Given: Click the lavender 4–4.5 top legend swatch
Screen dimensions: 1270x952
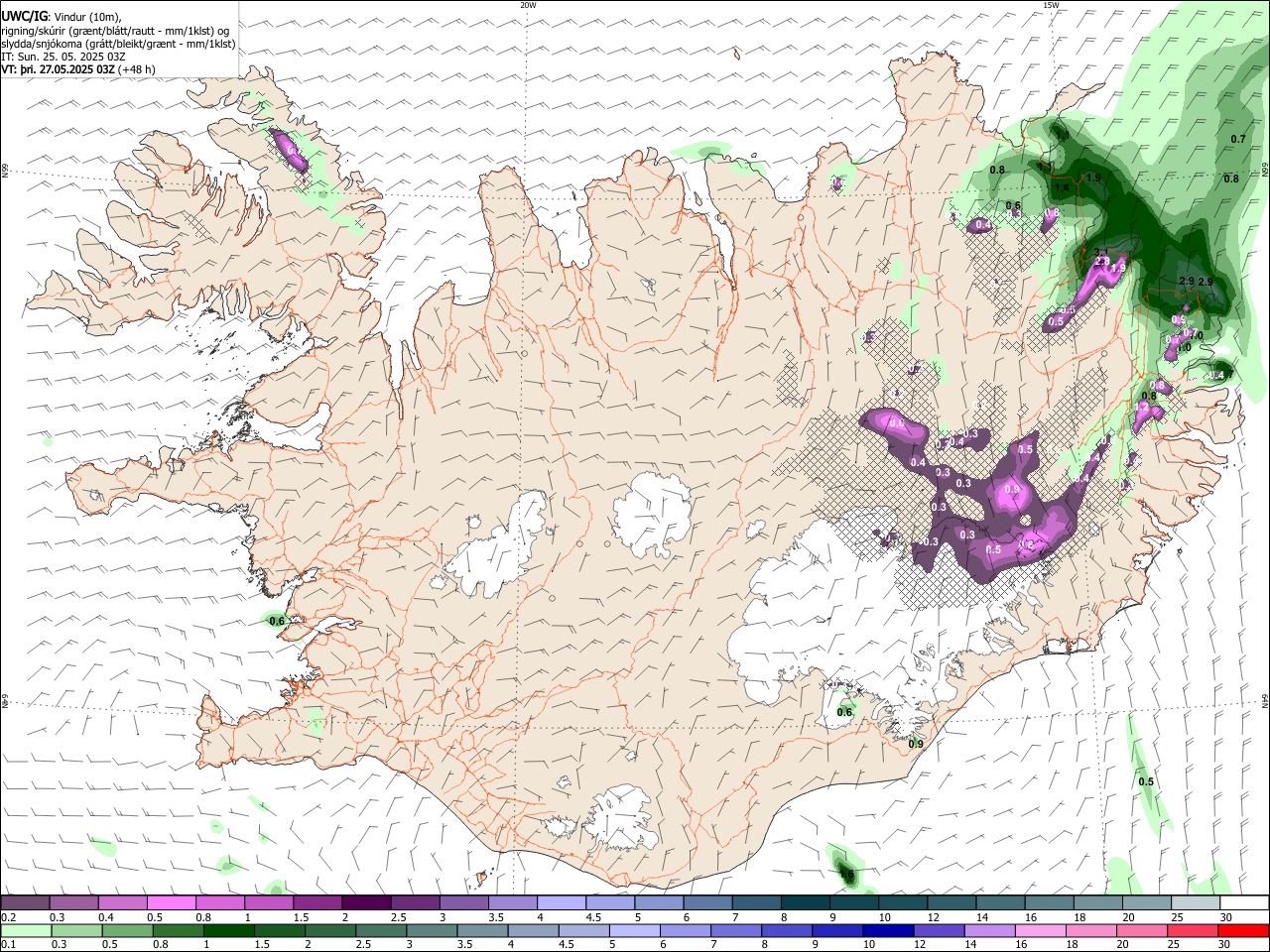Looking at the screenshot, I should coord(562,903).
